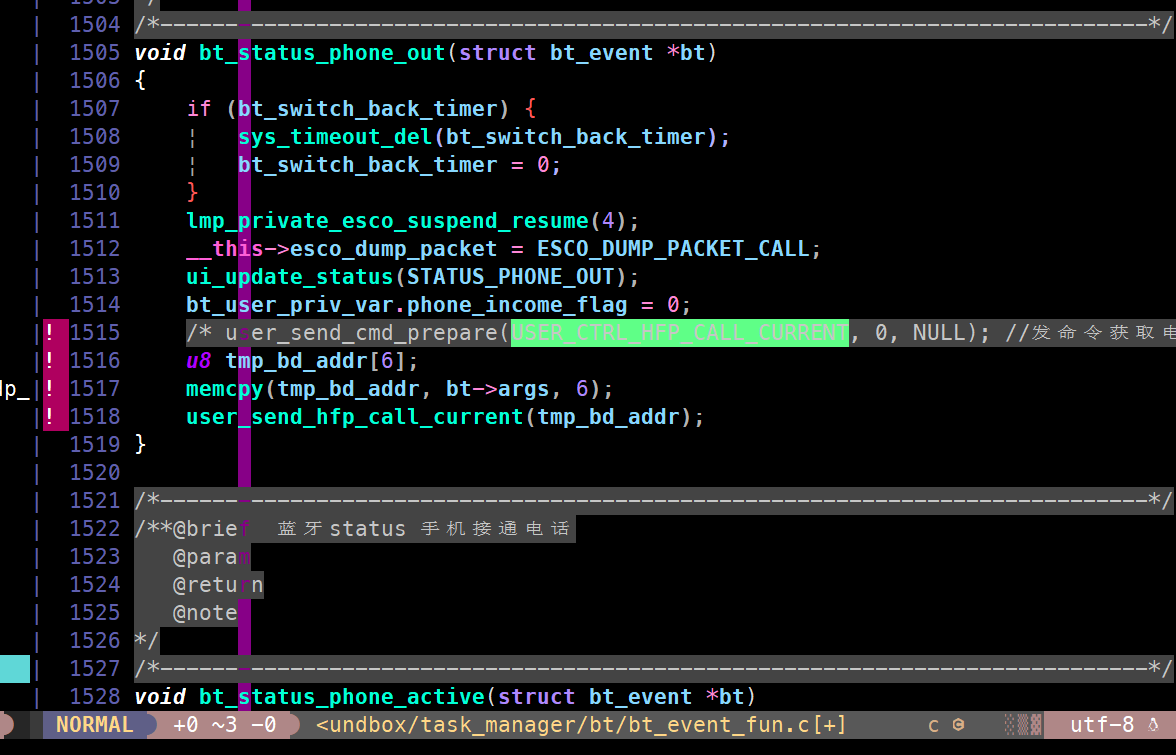Click the dotted pattern block in statusline

point(1023,725)
